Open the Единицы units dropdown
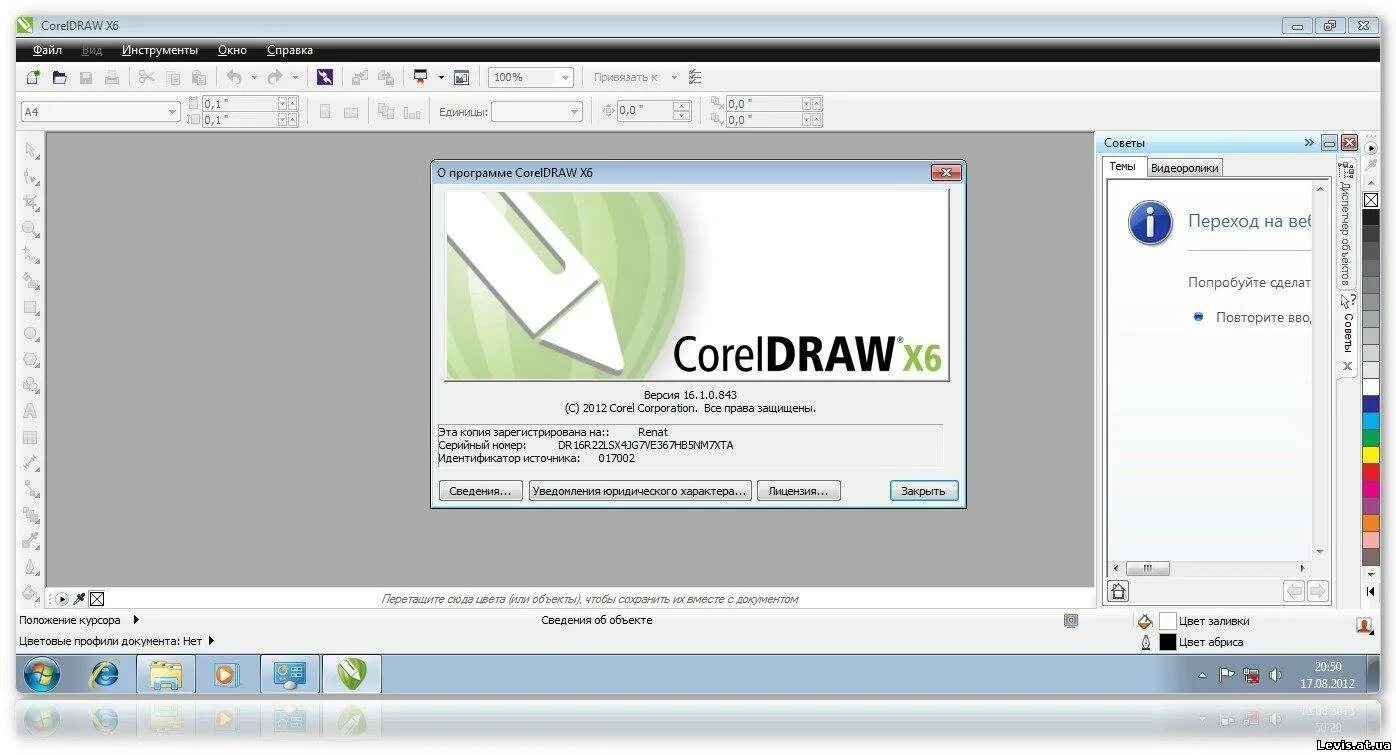 (574, 112)
